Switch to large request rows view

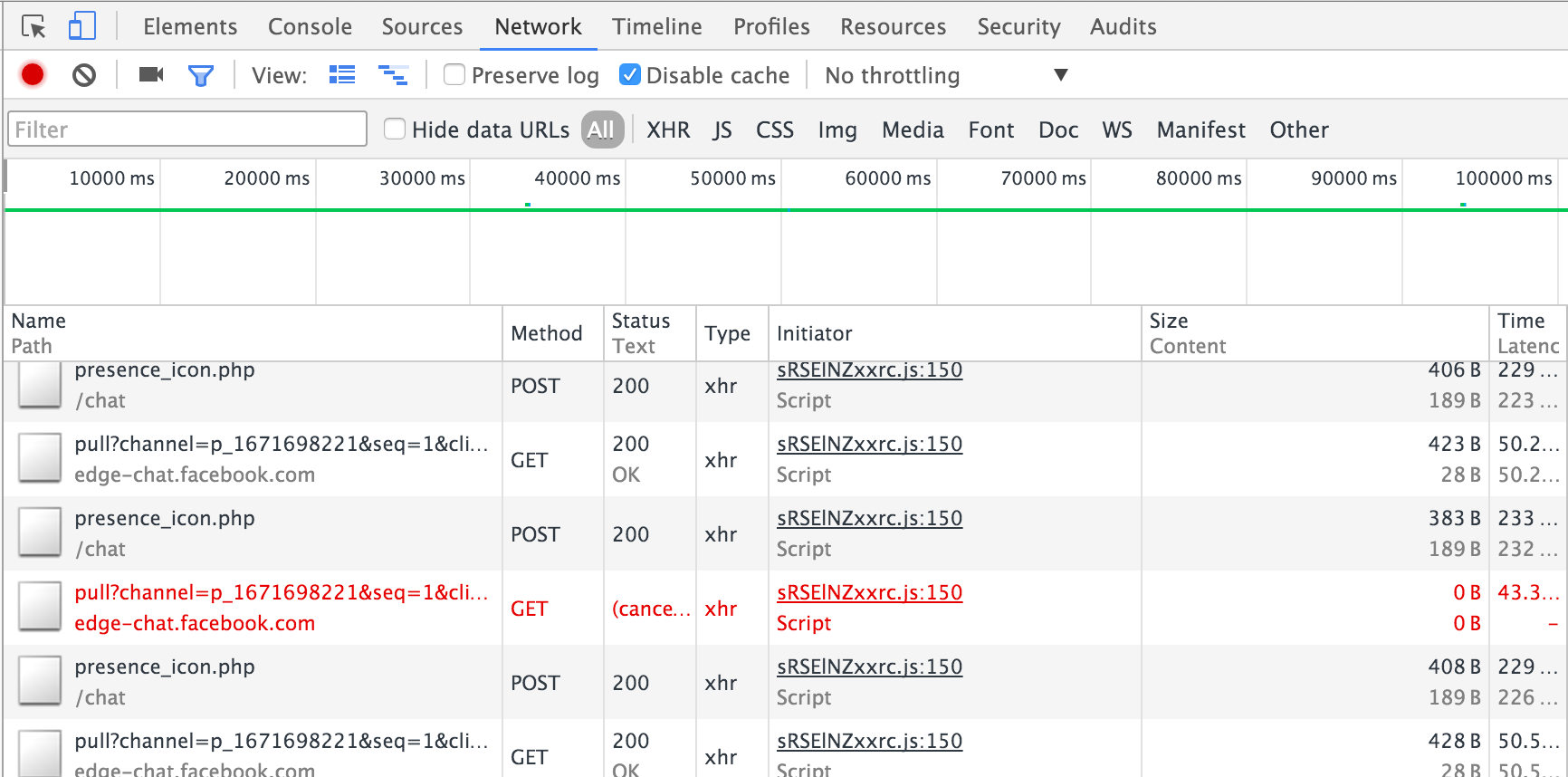(x=342, y=75)
